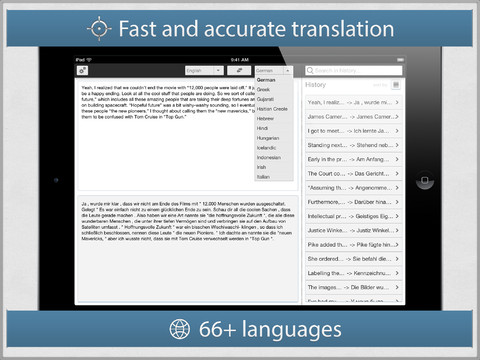Click chevron on 'The Court co...' row
480x360 pixels.
click(x=397, y=174)
